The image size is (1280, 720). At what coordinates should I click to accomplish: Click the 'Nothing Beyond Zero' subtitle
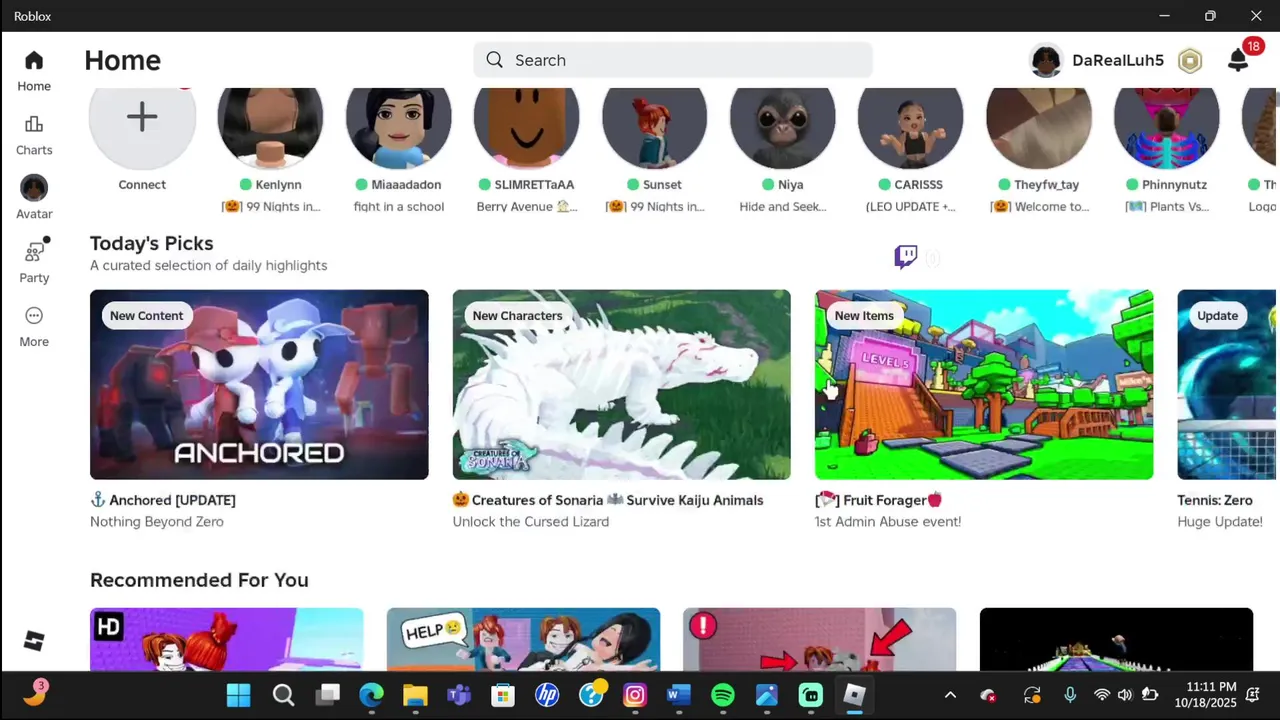click(x=157, y=522)
